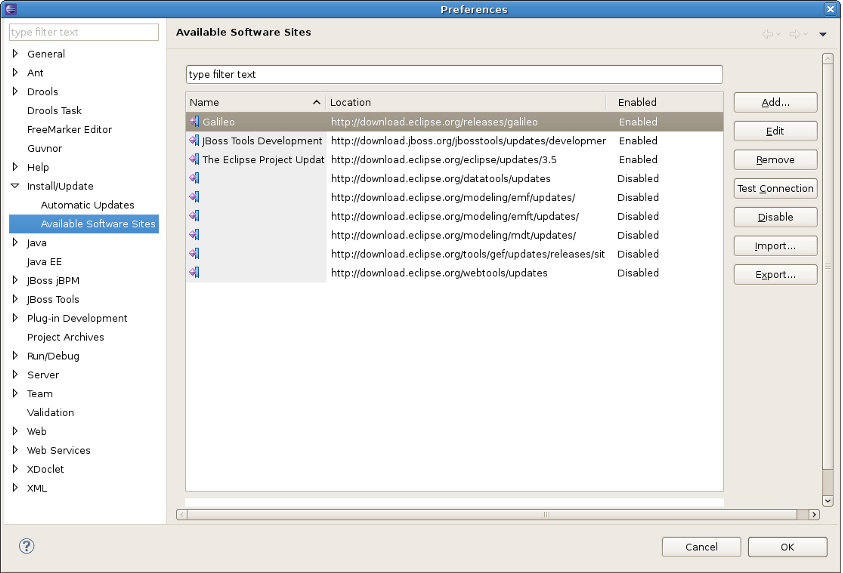Expand the Team tree node
843x573 pixels.
15,392
